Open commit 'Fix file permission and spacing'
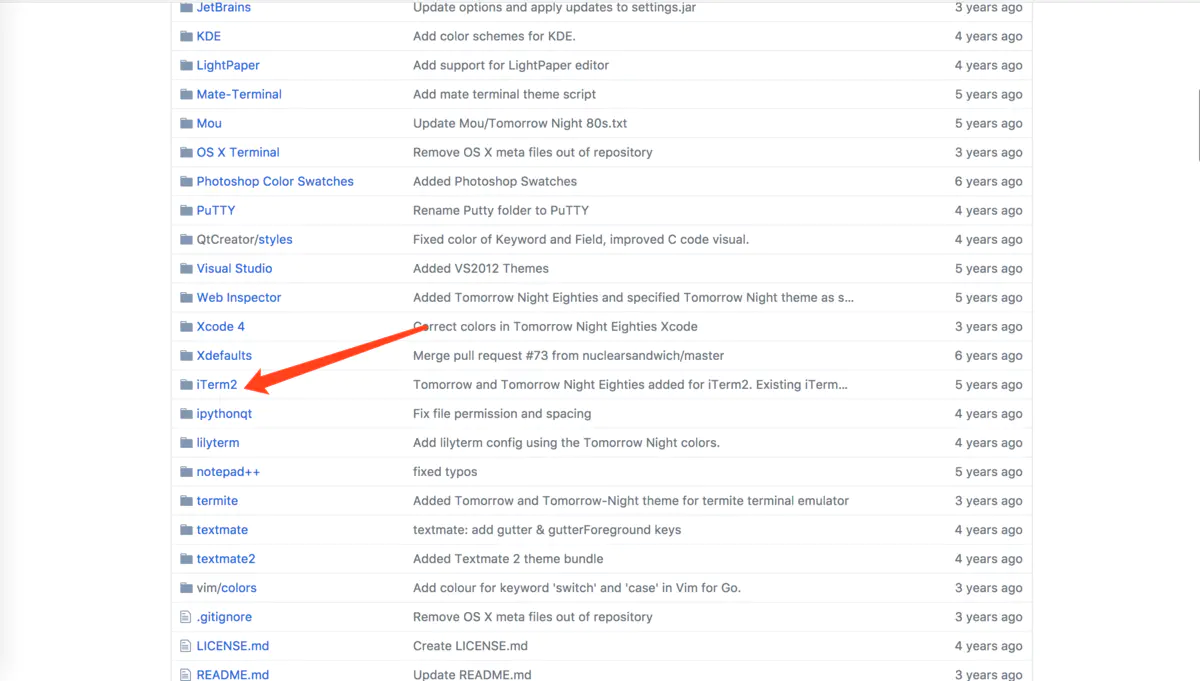Viewport: 1200px width, 681px height. [x=502, y=413]
